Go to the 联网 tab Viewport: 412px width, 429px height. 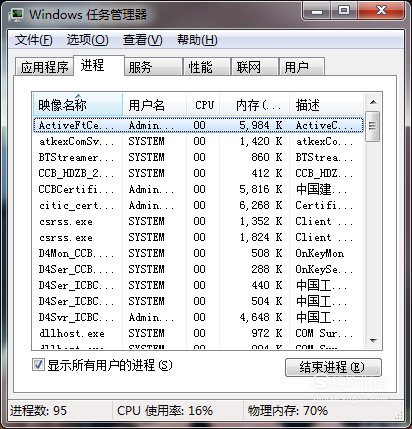click(x=255, y=67)
